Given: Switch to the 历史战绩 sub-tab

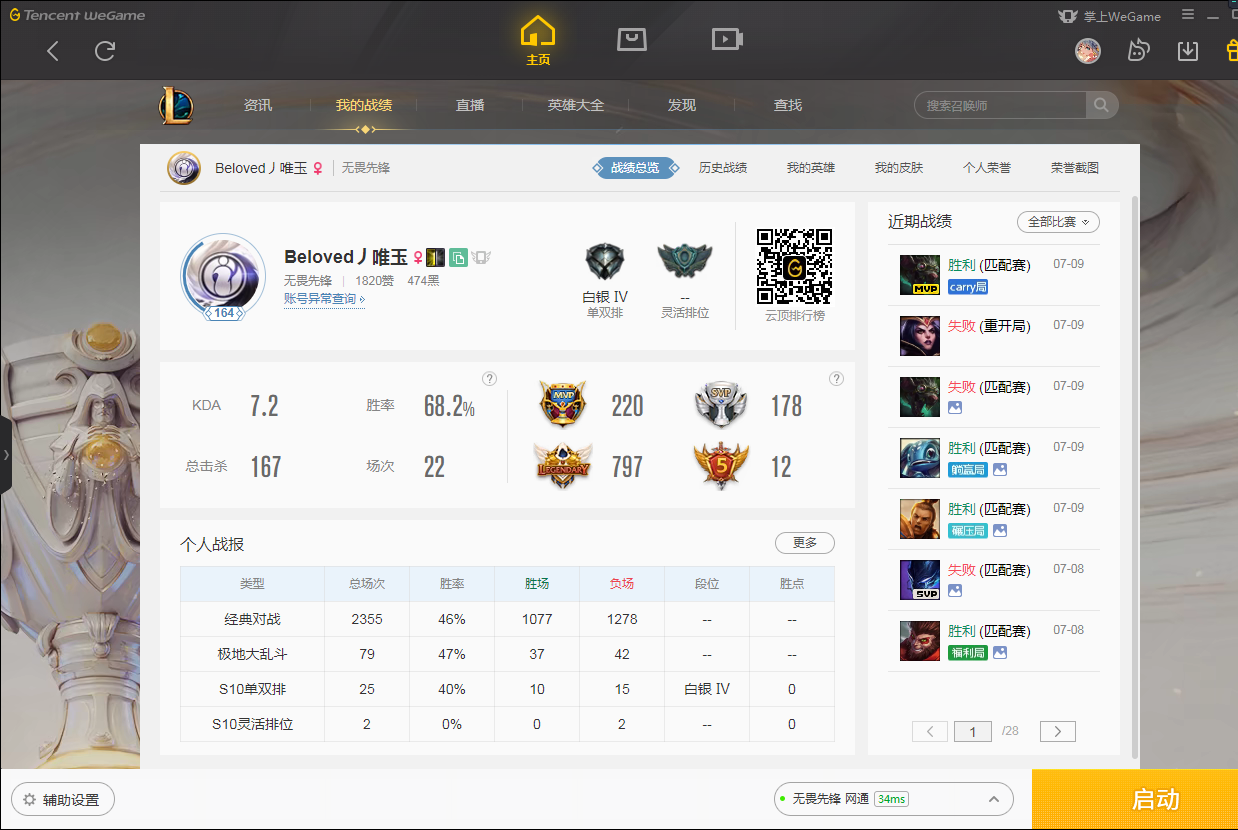Looking at the screenshot, I should pyautogui.click(x=723, y=168).
